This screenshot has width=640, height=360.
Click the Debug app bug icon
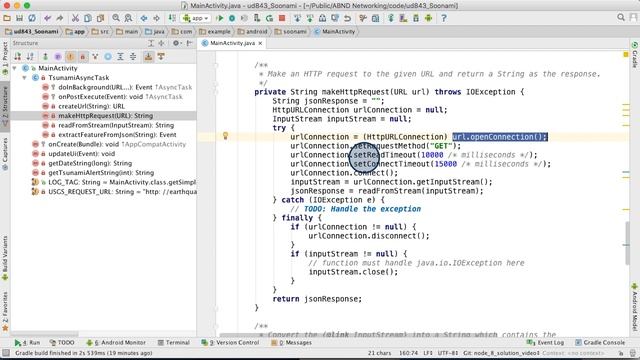[232, 18]
